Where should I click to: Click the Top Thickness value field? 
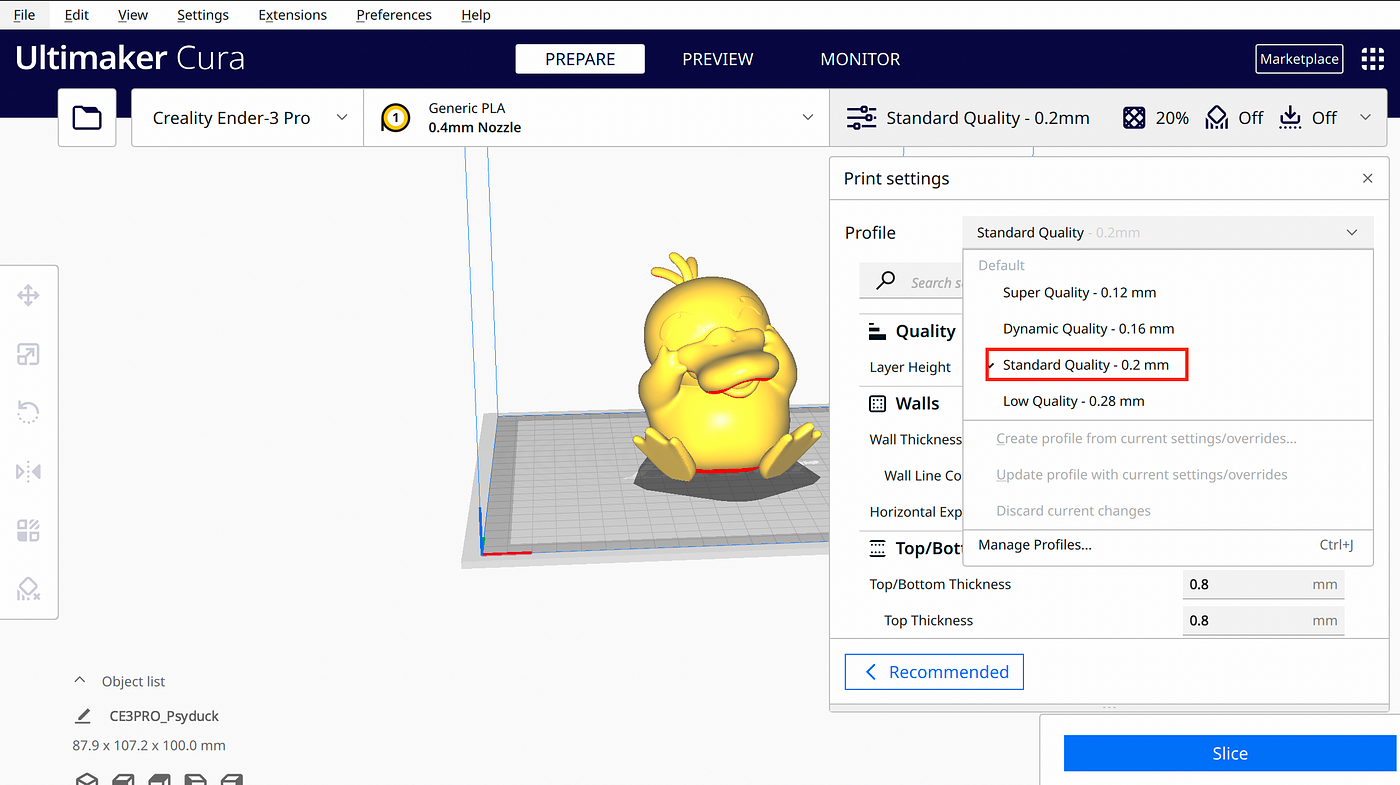pyautogui.click(x=1263, y=620)
